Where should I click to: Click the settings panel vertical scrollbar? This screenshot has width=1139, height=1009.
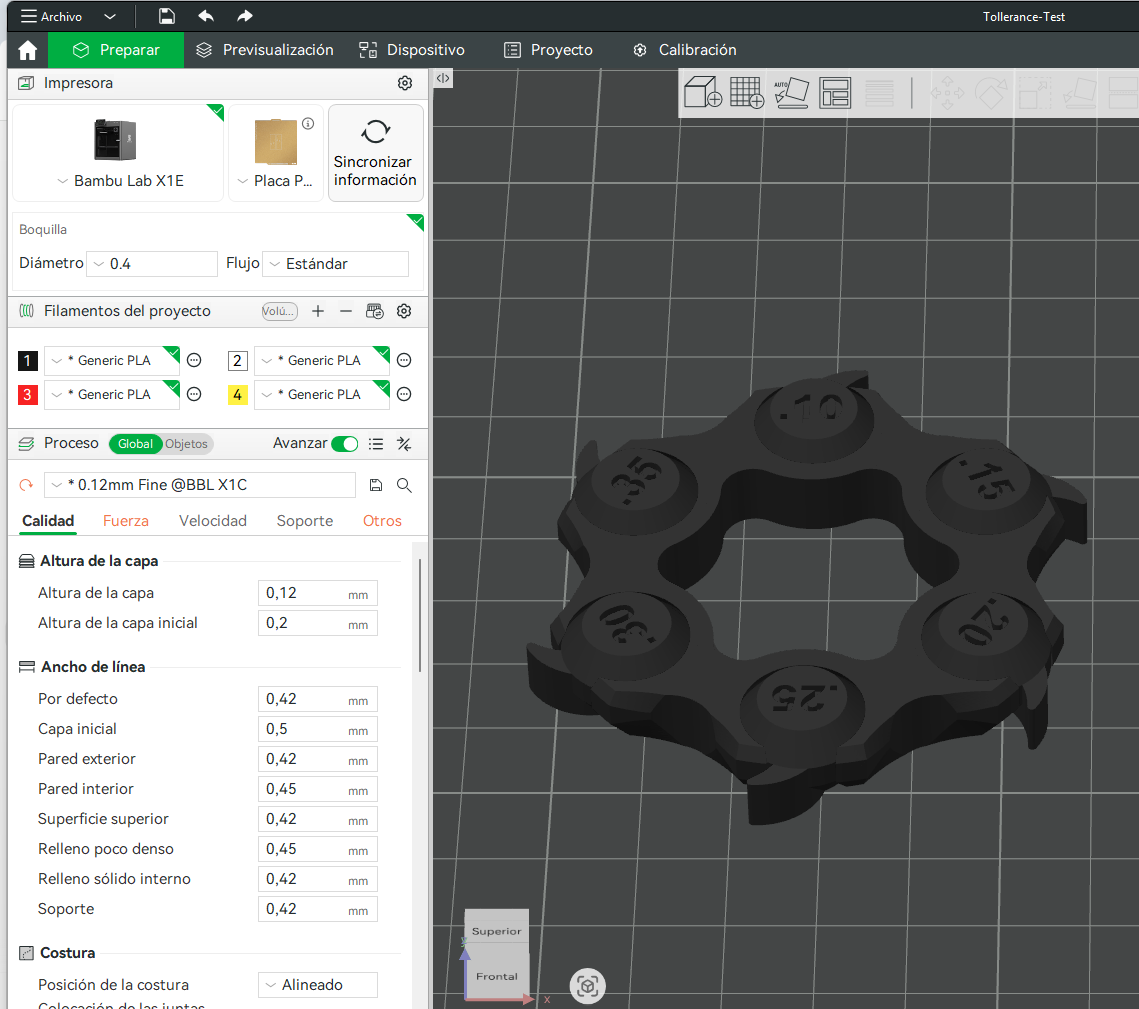tap(420, 615)
